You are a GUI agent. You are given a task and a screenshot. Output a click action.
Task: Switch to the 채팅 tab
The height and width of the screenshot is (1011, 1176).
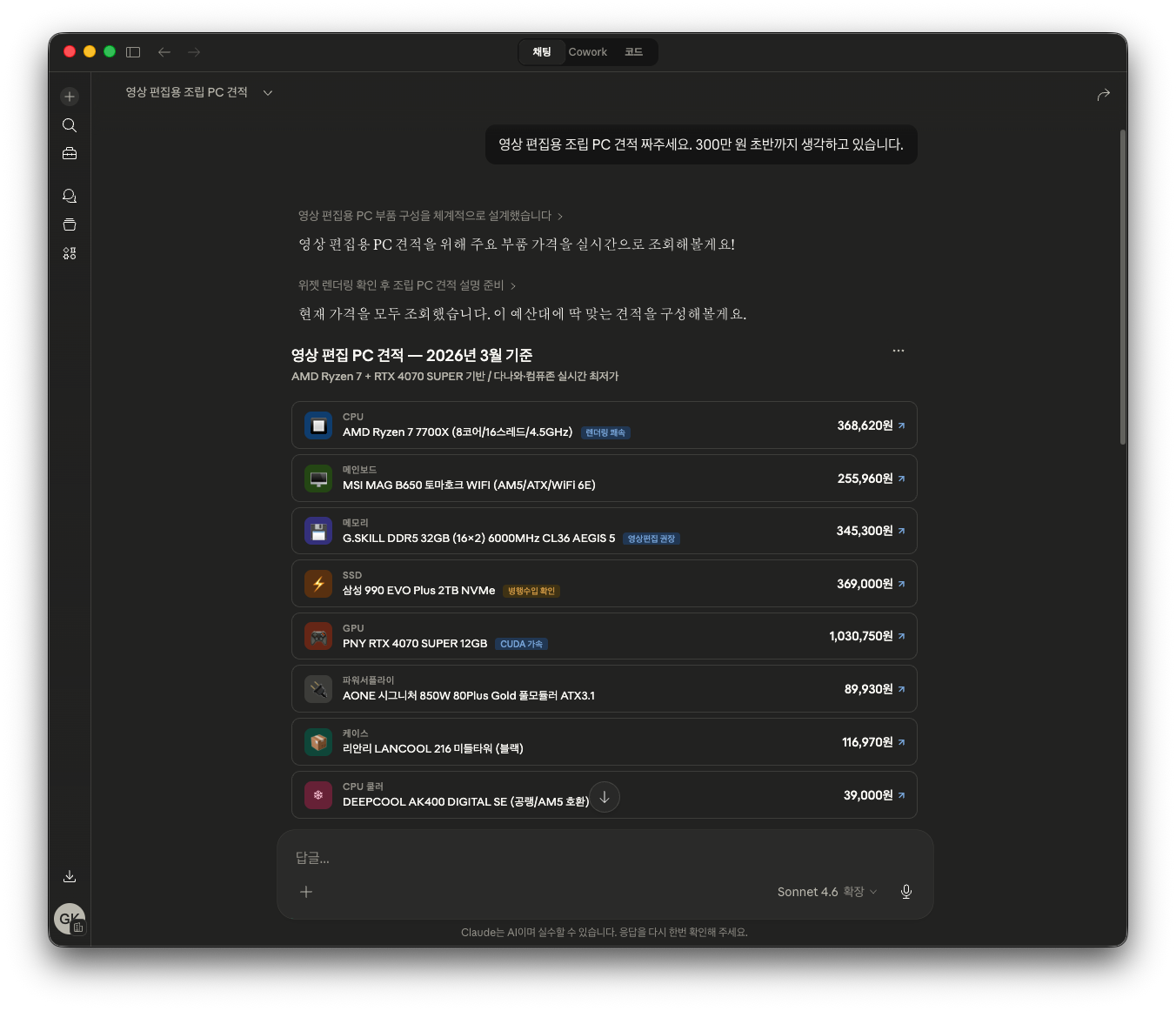[542, 52]
